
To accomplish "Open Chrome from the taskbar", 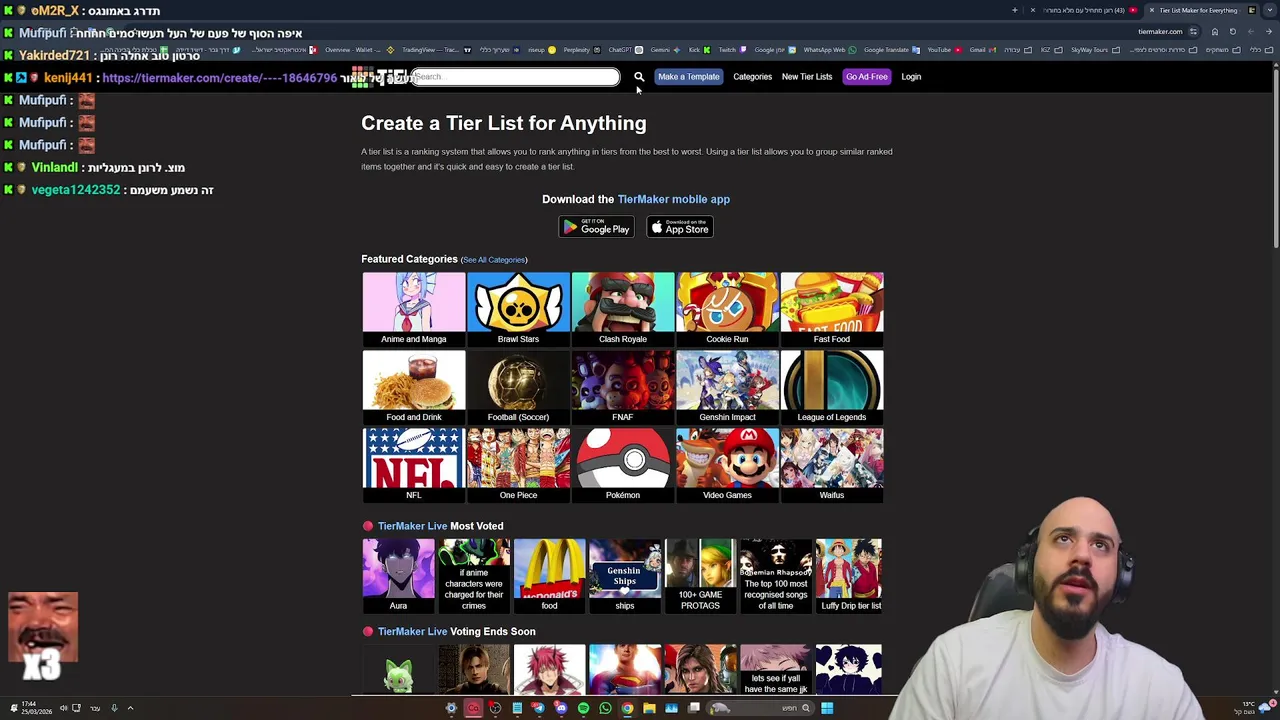I will pos(627,708).
